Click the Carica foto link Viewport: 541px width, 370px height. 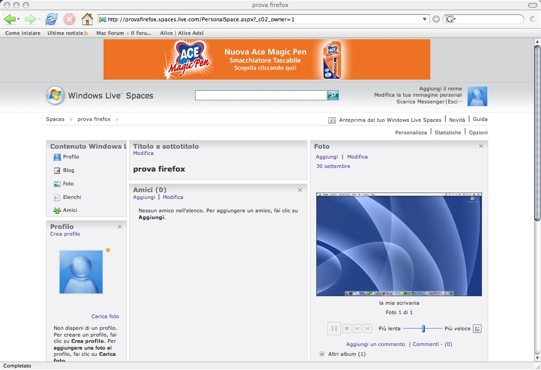point(105,316)
